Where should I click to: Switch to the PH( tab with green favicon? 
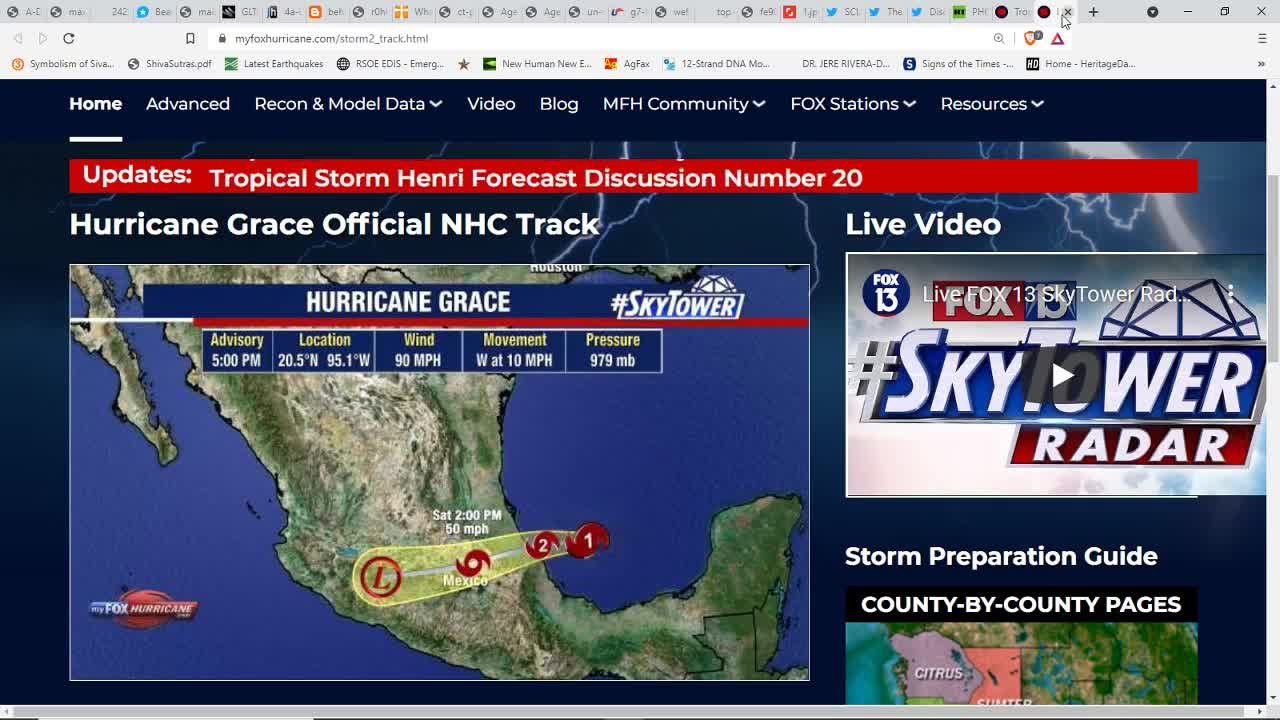pos(971,12)
